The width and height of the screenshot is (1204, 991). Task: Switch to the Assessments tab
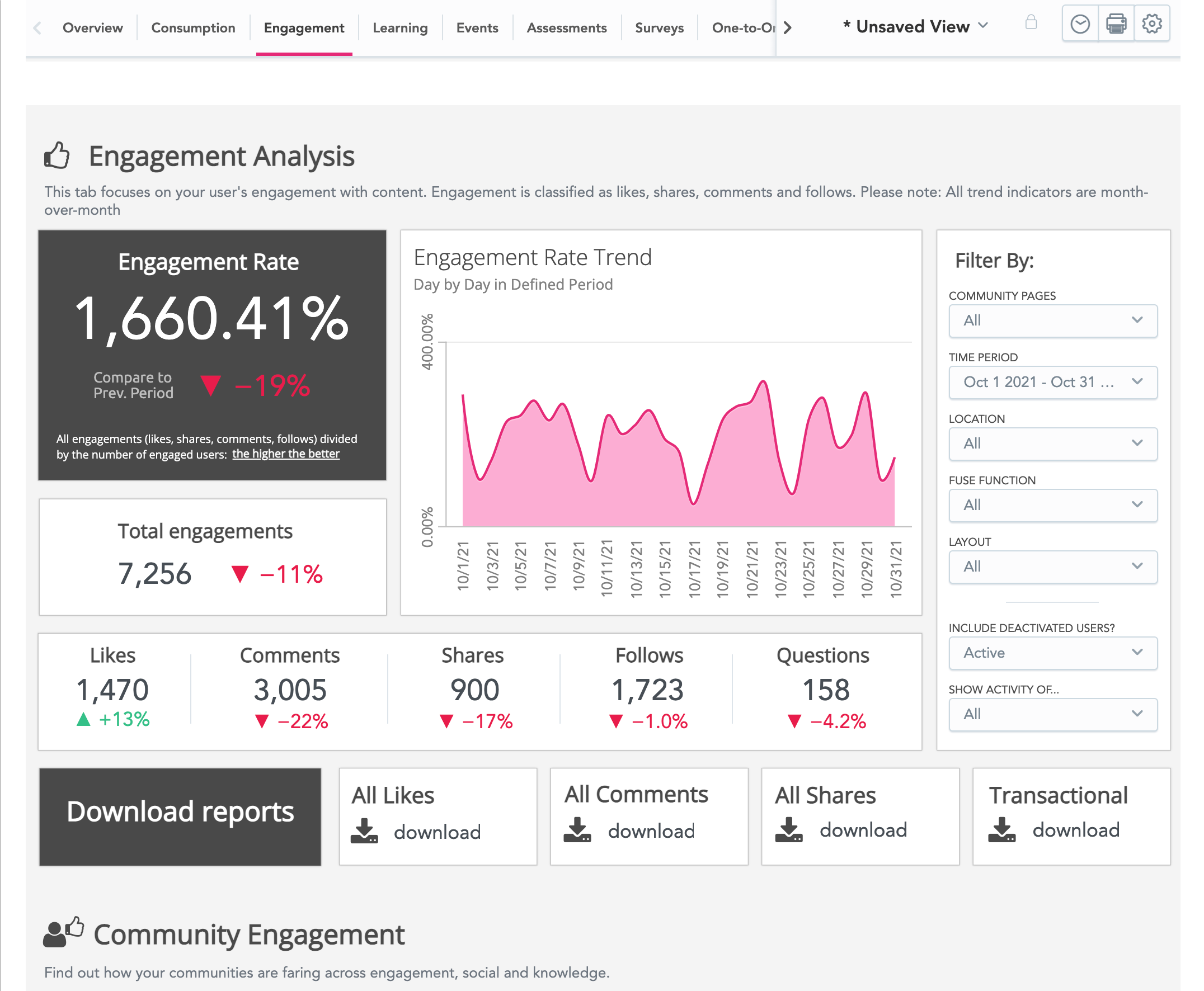566,28
